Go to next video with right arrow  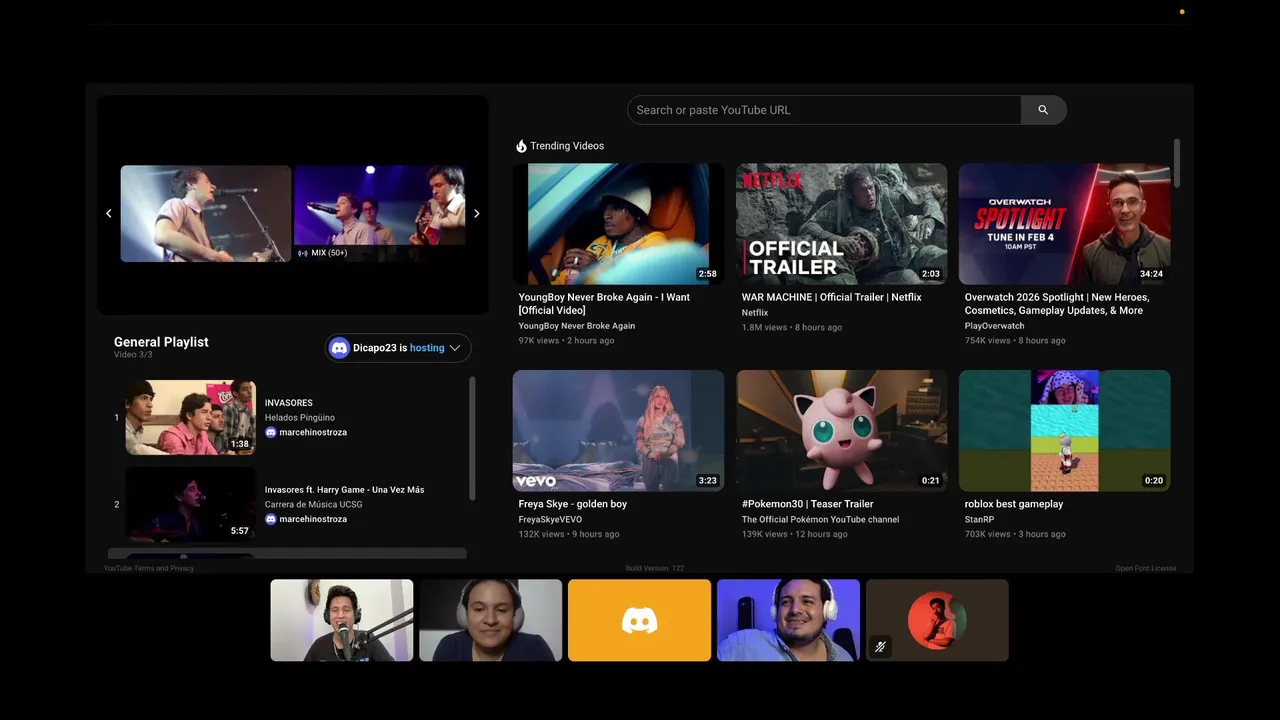tap(476, 213)
